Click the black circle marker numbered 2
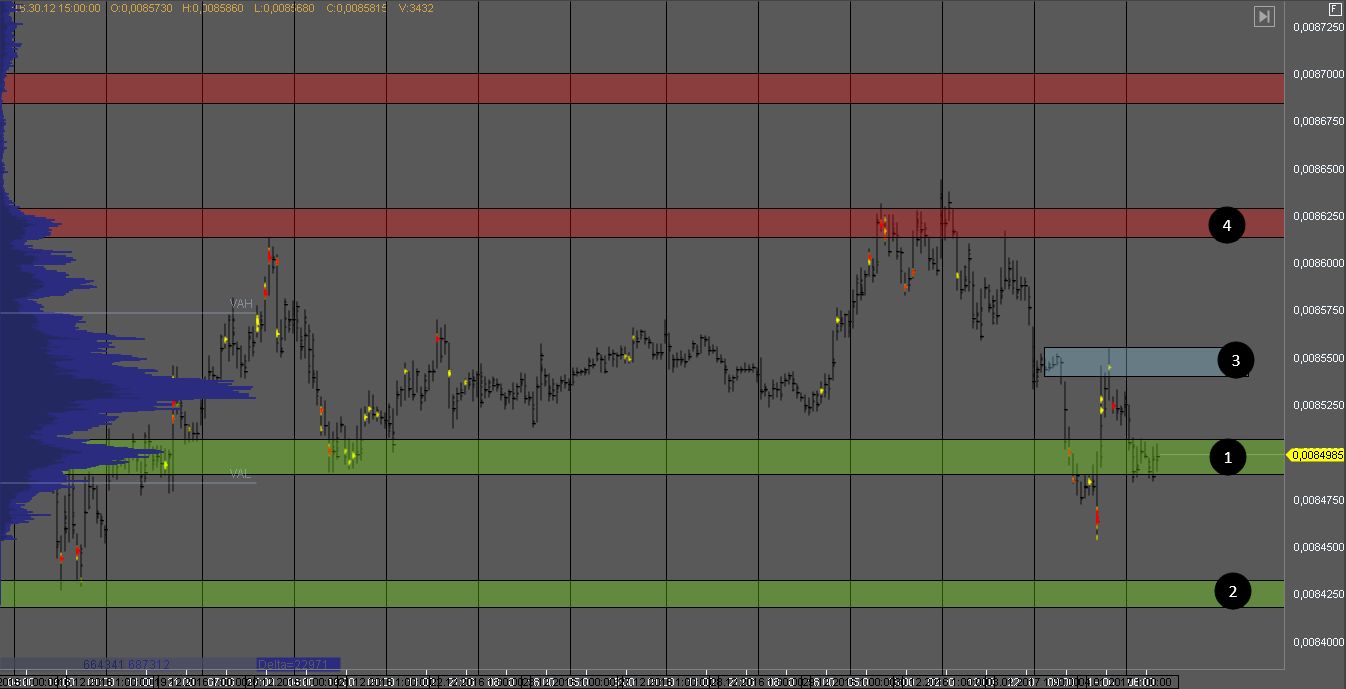1346x689 pixels. 1232,592
